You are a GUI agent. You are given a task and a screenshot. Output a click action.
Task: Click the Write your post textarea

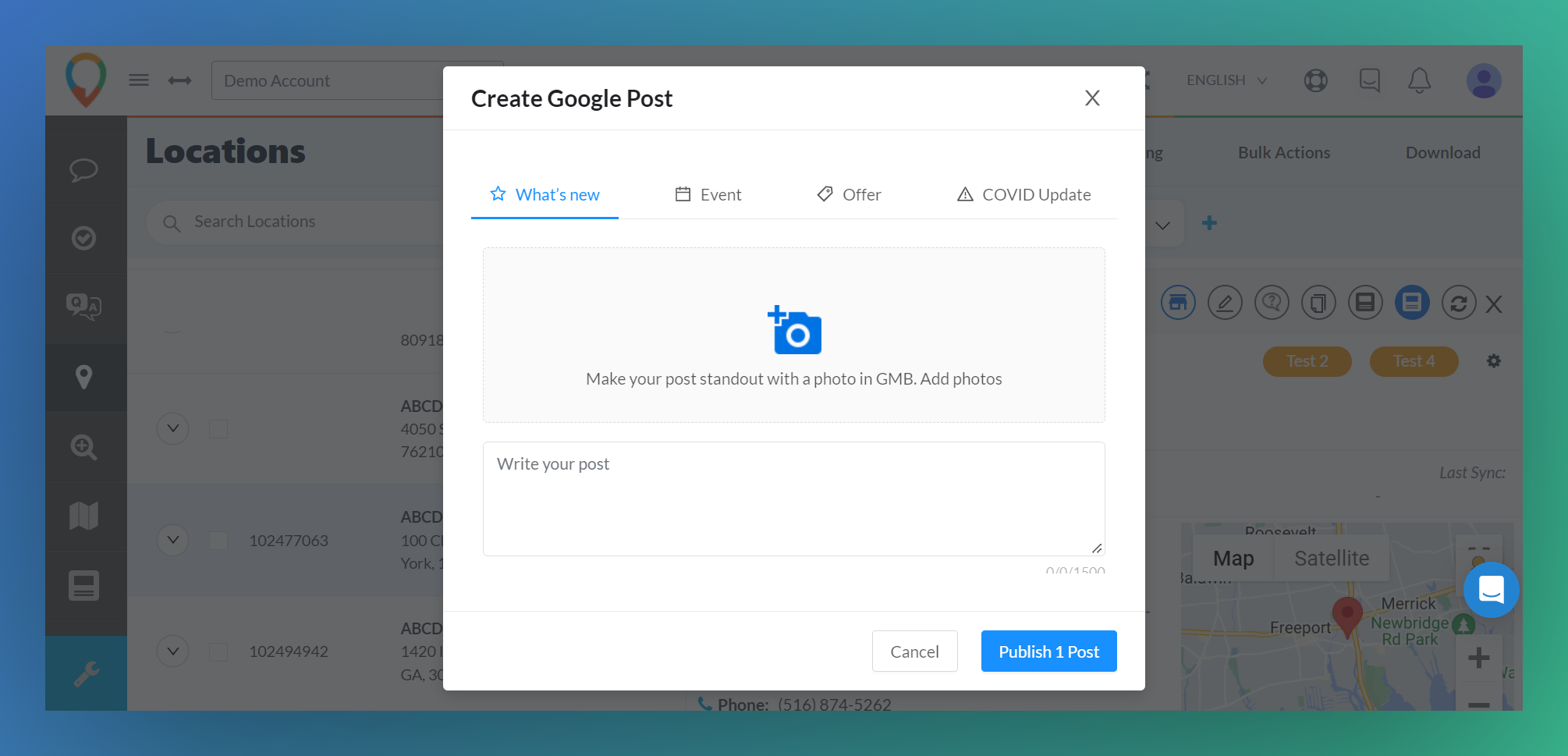pyautogui.click(x=794, y=499)
